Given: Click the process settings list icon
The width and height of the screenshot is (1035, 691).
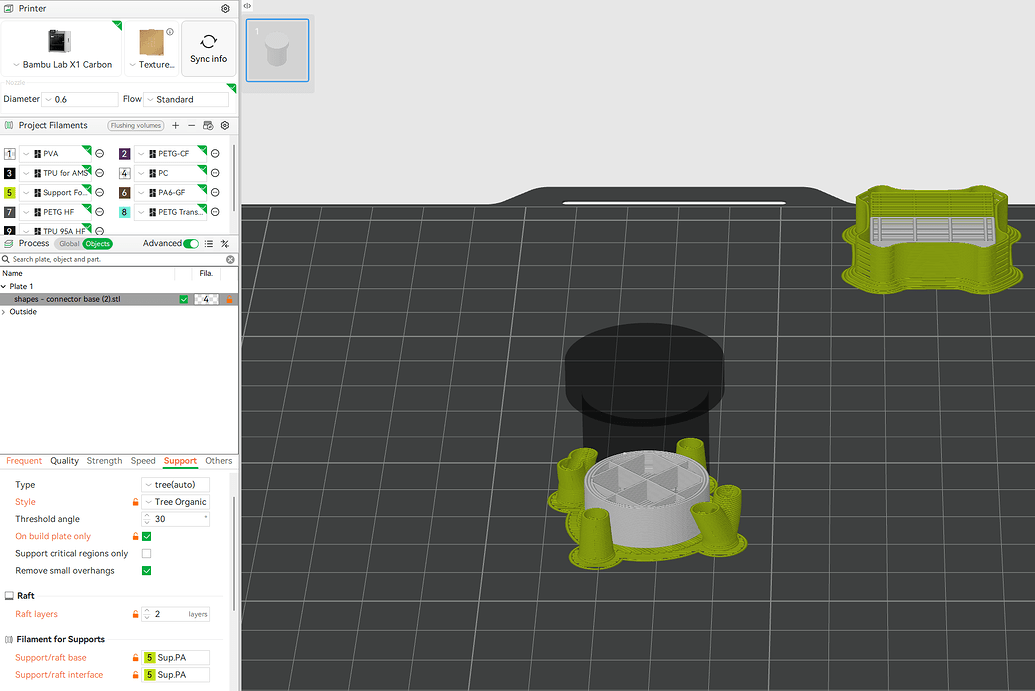Looking at the screenshot, I should 209,244.
